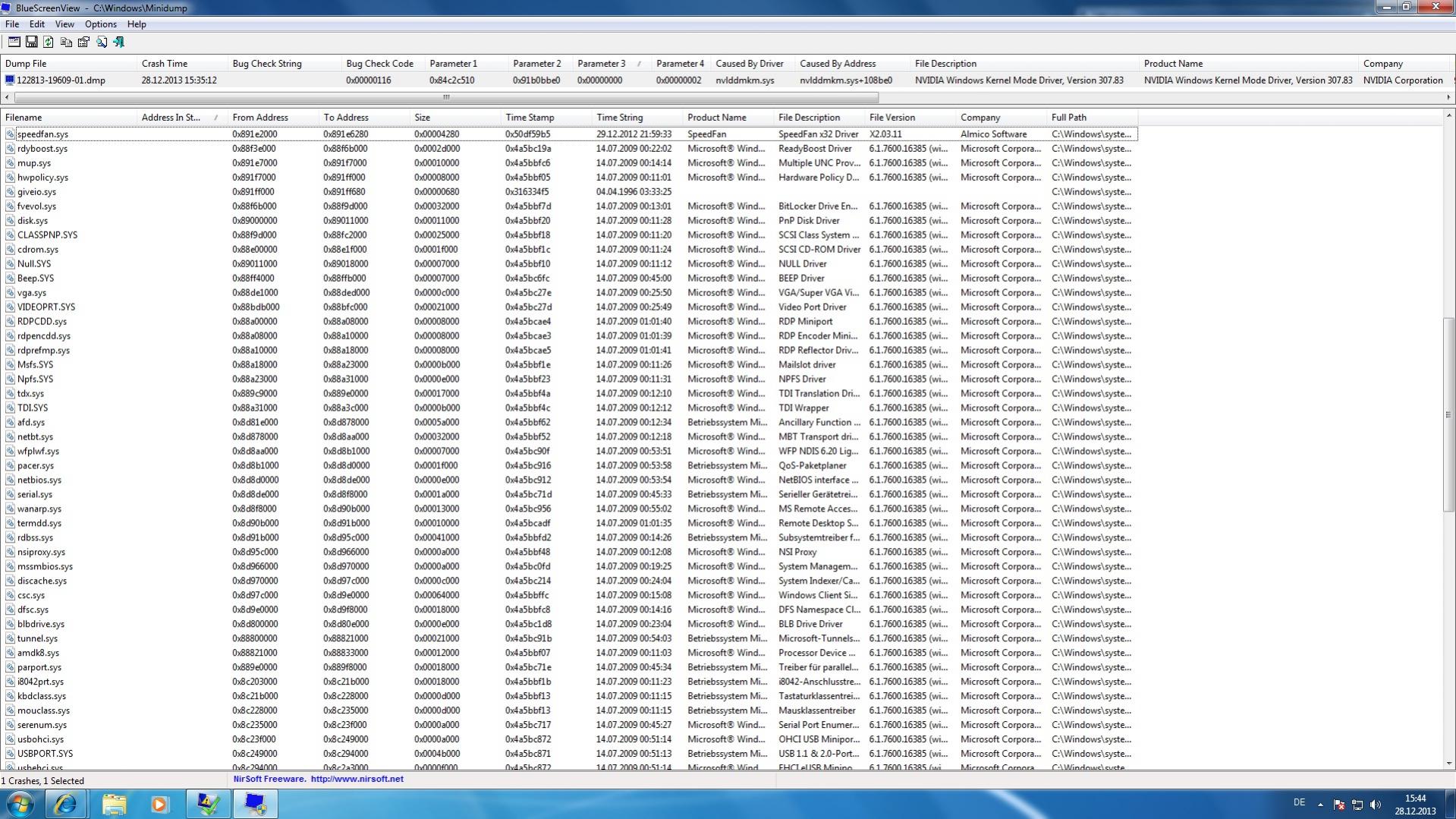The image size is (1456, 819).
Task: Open the File menu
Action: tap(12, 24)
